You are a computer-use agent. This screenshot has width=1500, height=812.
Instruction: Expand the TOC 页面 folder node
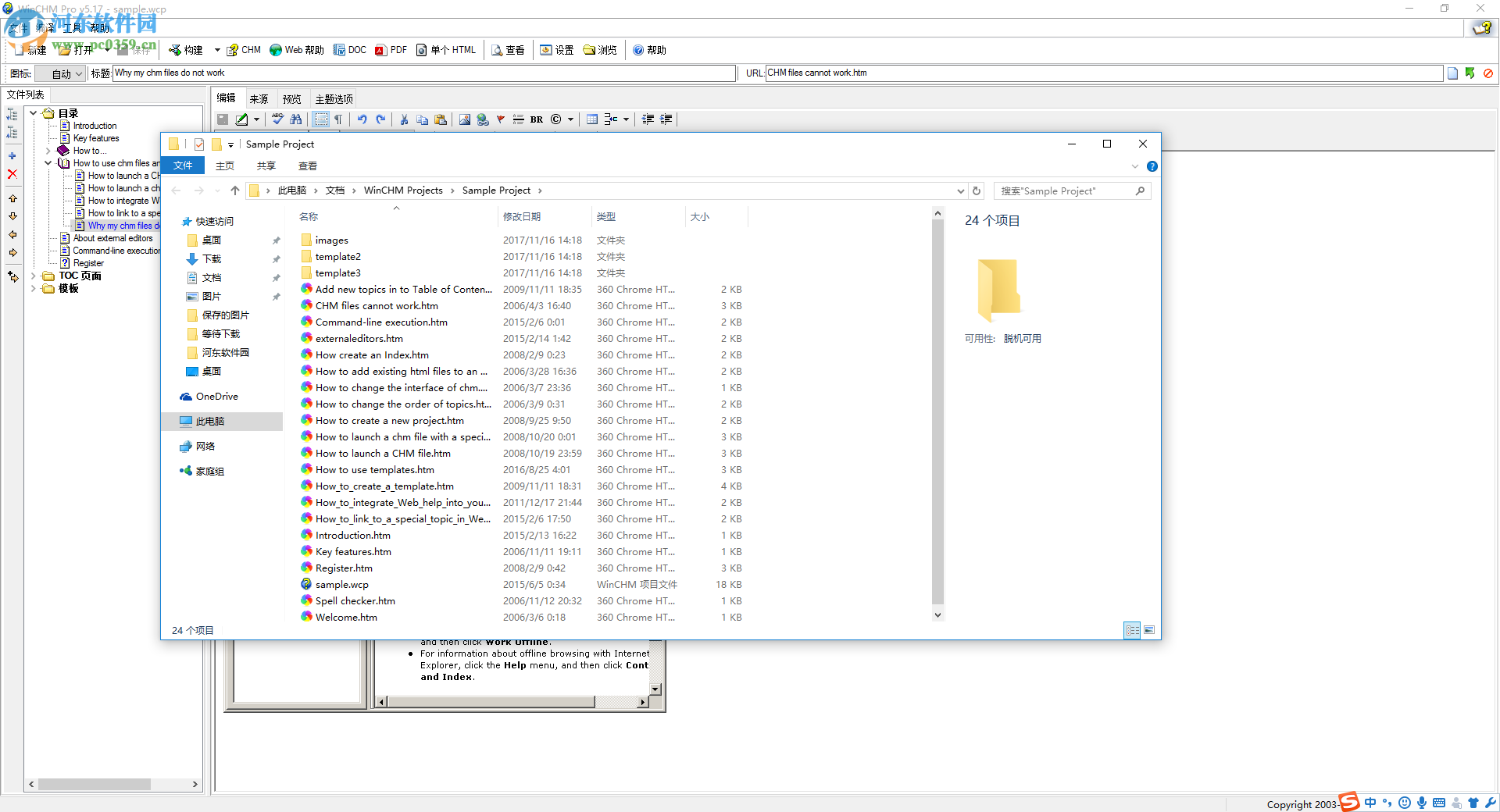click(34, 276)
